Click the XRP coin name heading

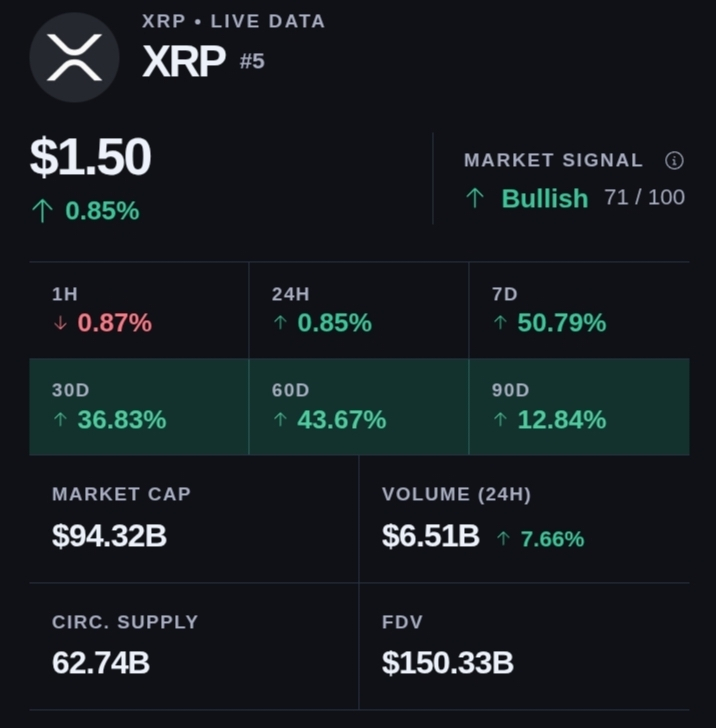[x=184, y=61]
